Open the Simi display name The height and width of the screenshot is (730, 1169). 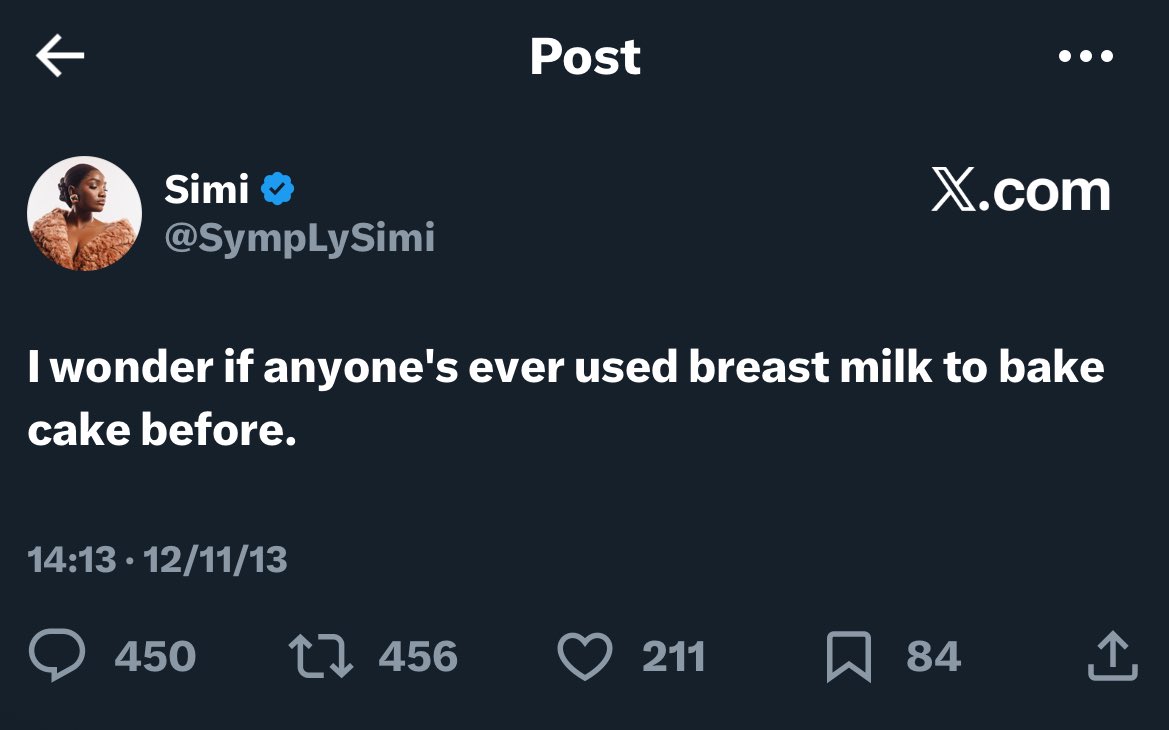[207, 188]
